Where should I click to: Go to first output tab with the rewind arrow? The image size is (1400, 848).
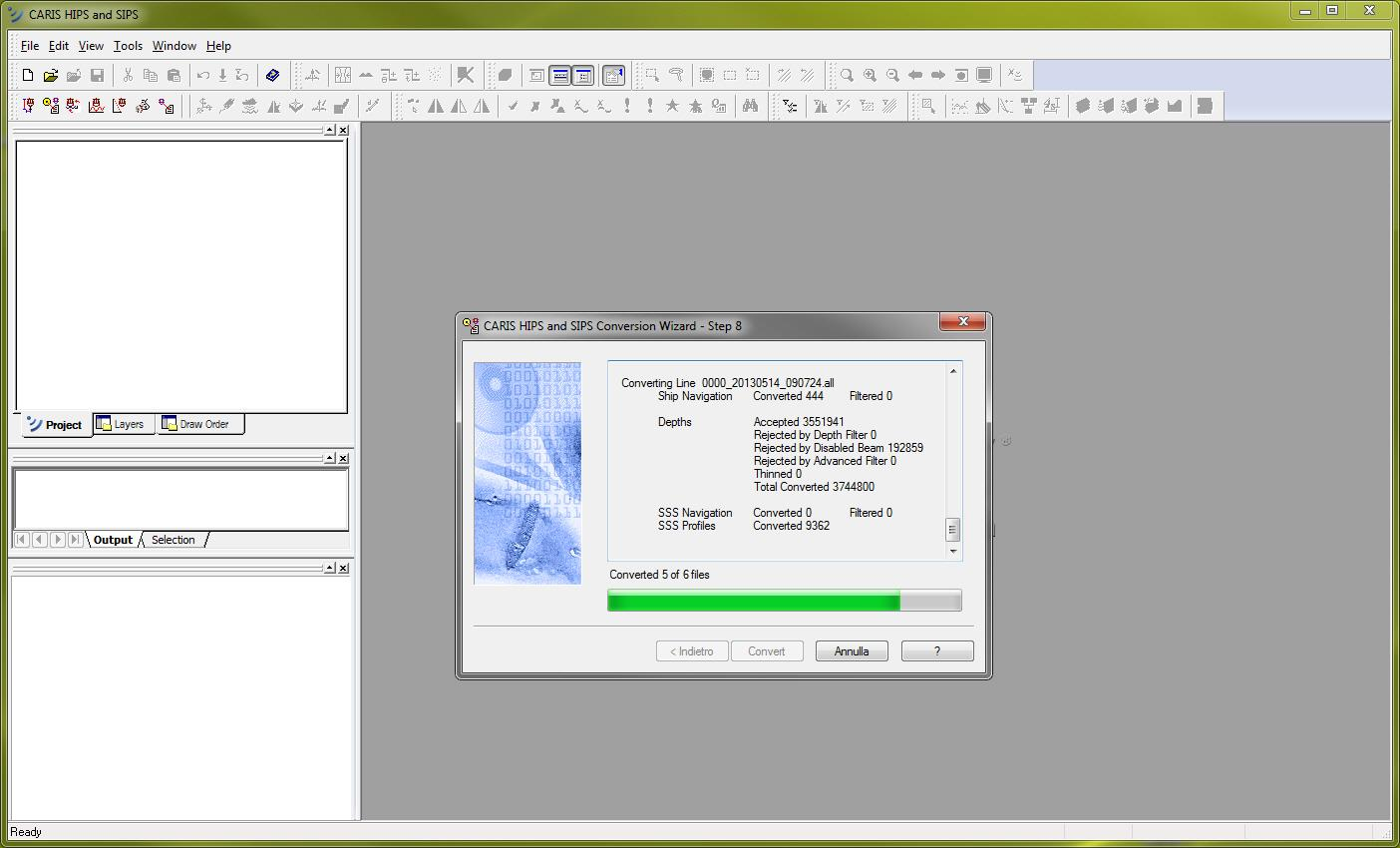coord(21,540)
